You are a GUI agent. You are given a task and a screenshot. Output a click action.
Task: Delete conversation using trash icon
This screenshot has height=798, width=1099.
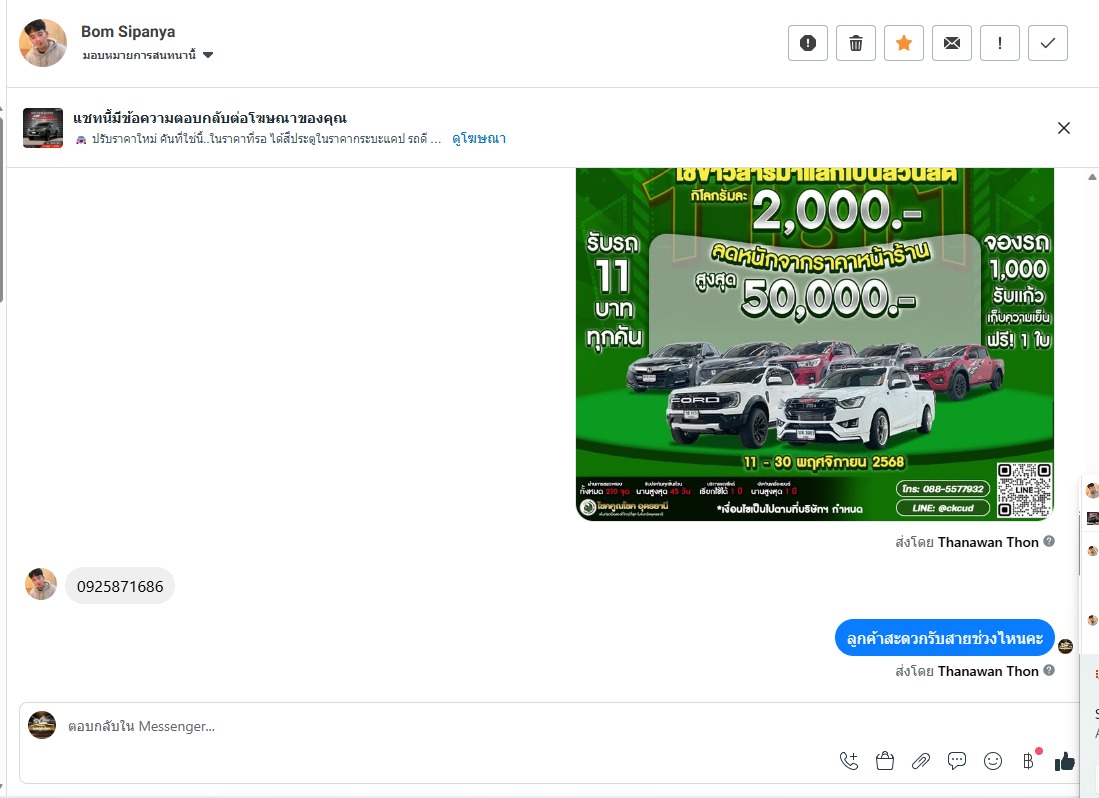pos(855,43)
